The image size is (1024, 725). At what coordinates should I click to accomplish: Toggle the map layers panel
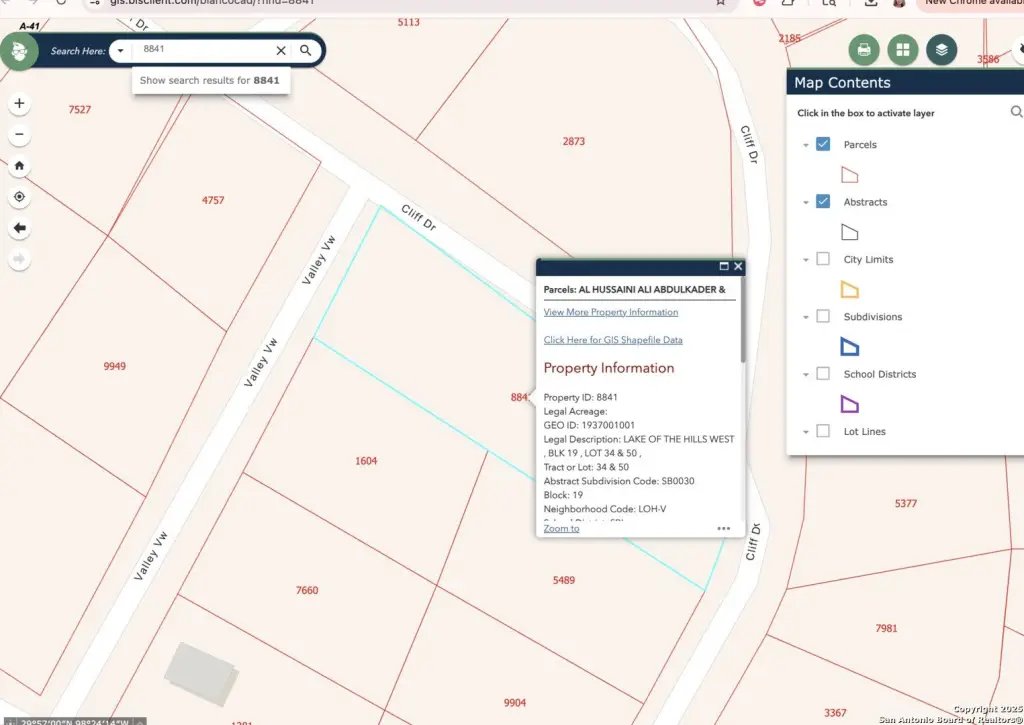click(941, 49)
